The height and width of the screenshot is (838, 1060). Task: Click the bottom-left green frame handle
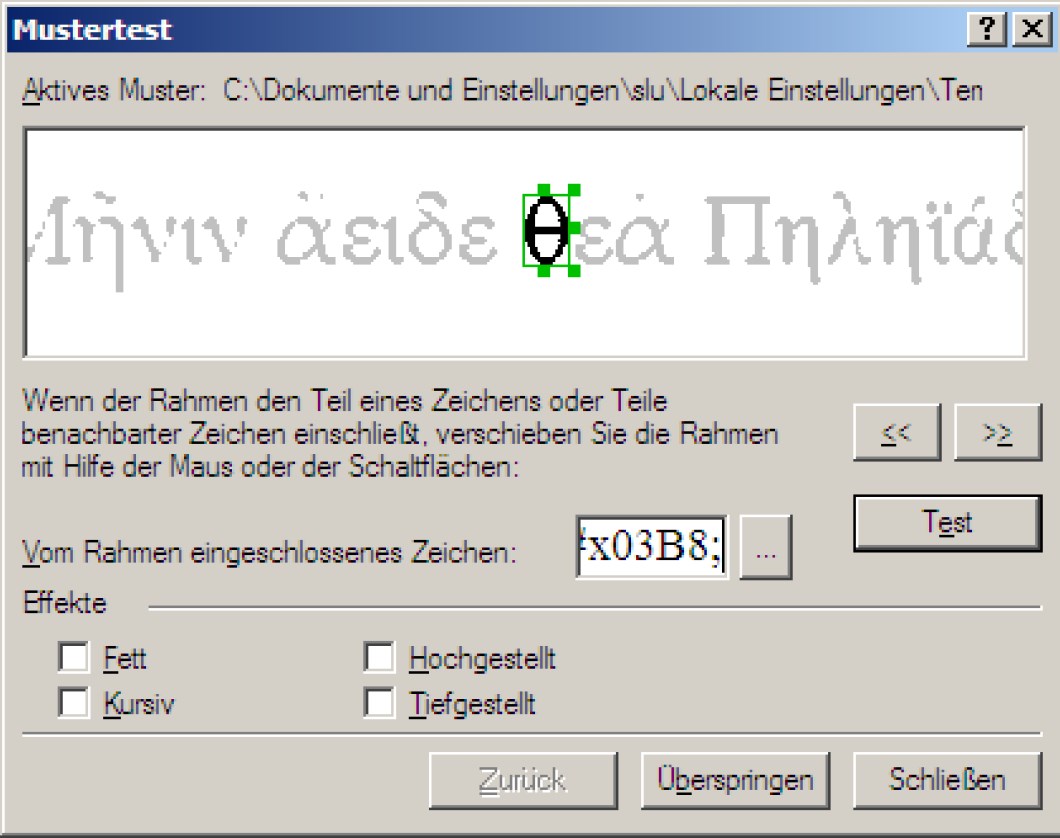pos(543,270)
